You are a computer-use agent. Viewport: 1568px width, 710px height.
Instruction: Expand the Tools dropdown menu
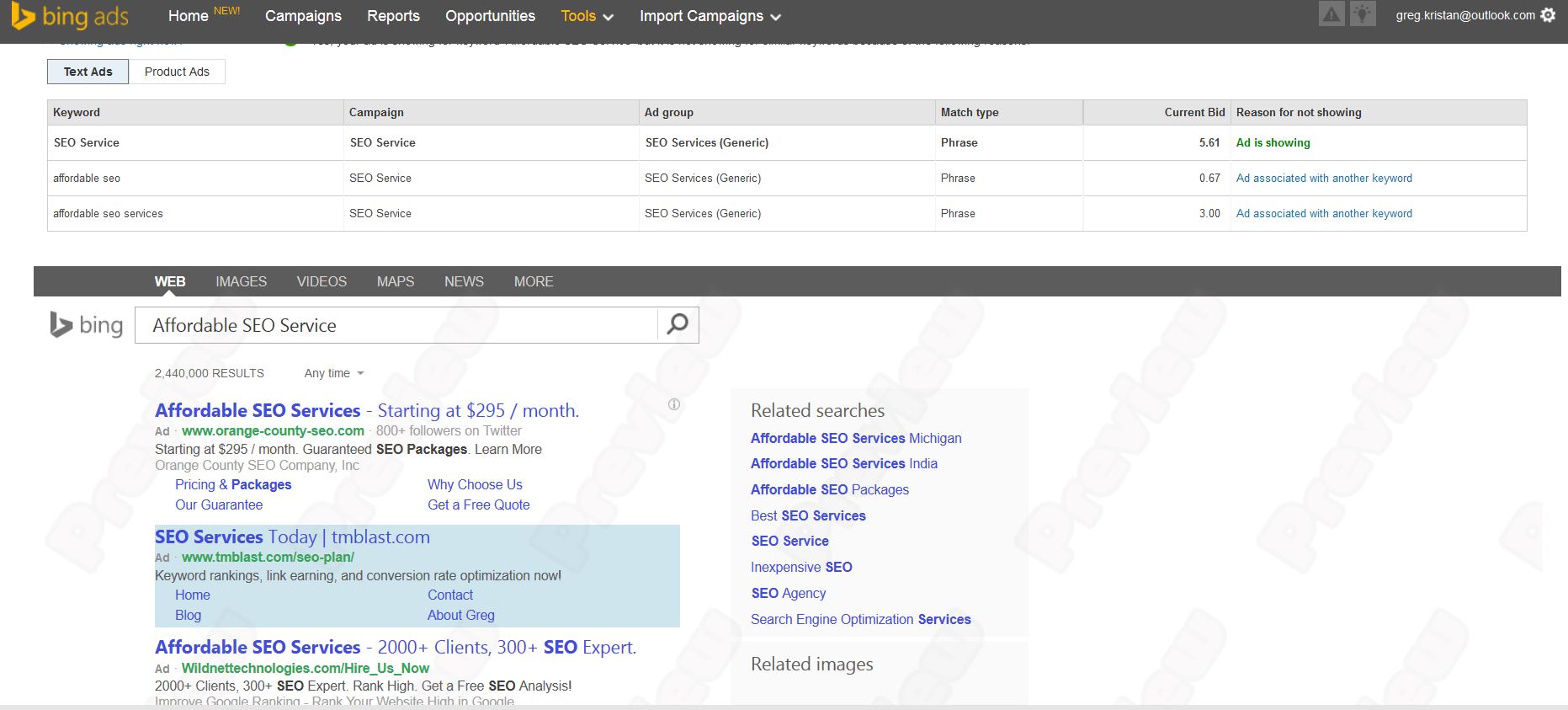tap(587, 16)
